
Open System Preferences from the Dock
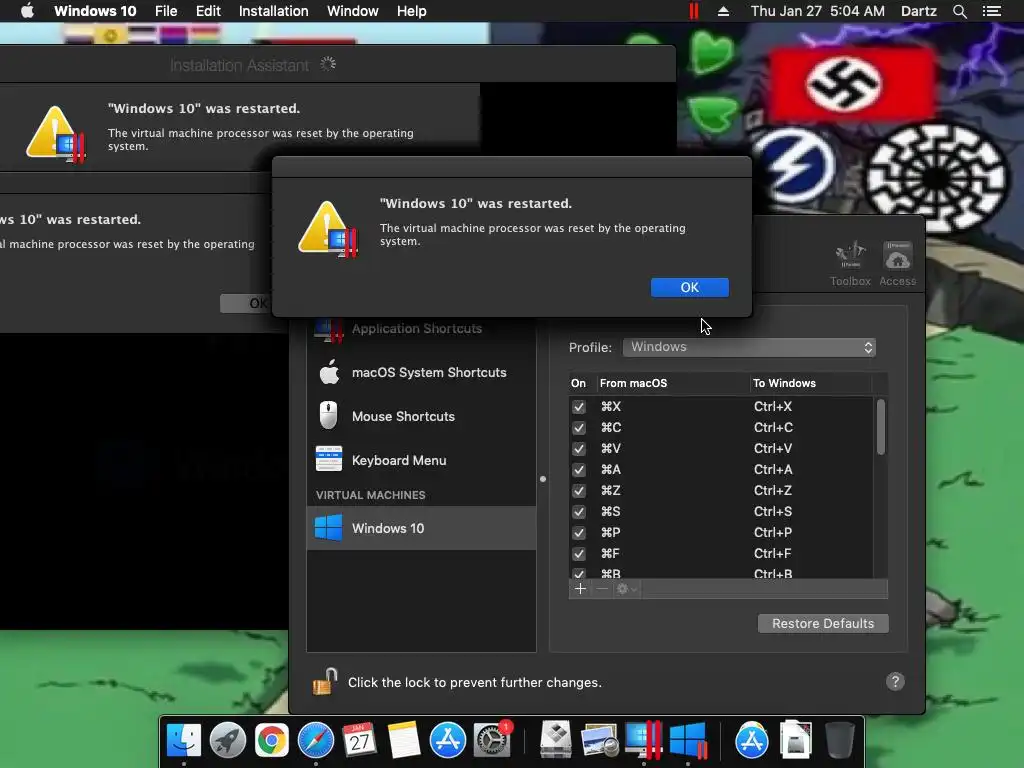492,740
